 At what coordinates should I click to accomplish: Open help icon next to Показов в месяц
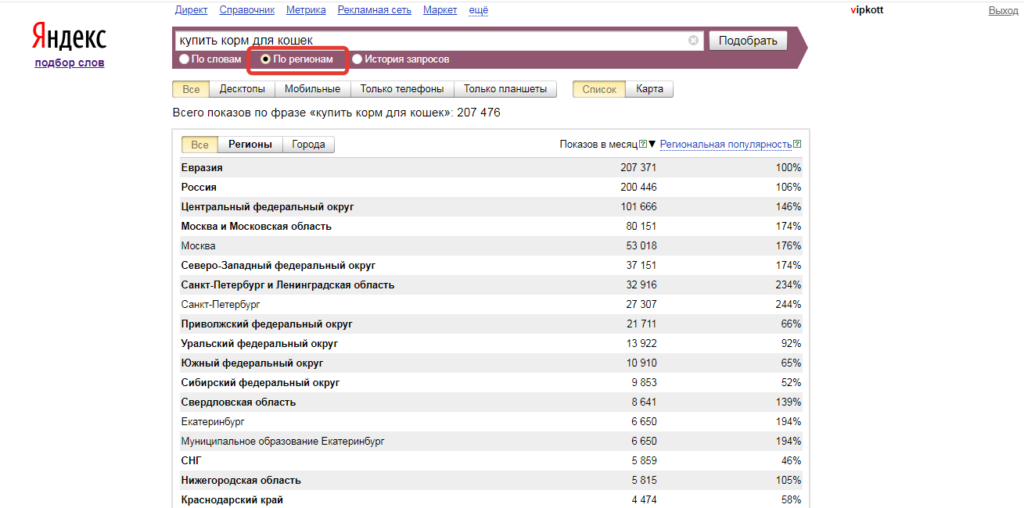coord(643,144)
